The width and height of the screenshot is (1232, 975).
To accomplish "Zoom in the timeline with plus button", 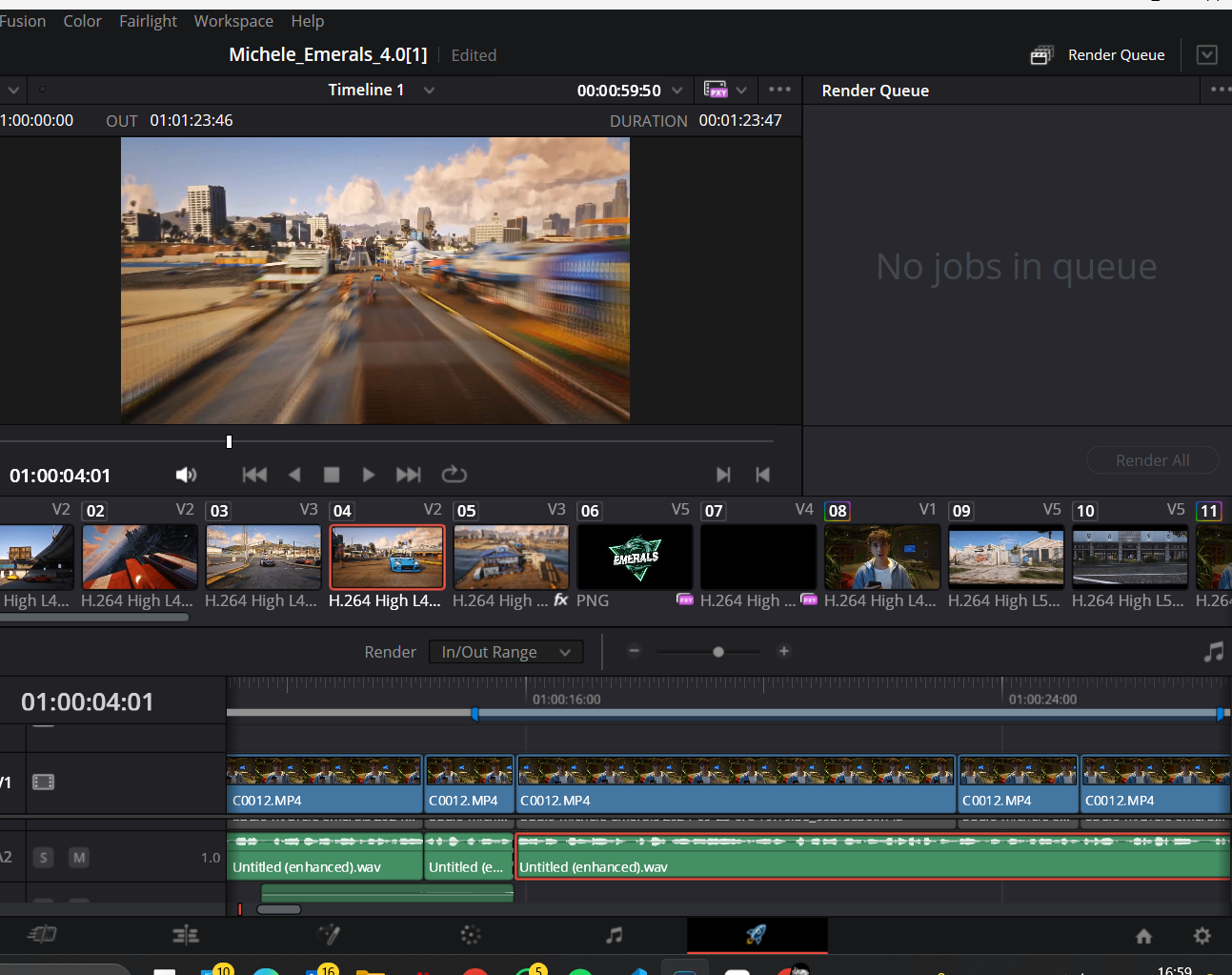I will (x=784, y=651).
